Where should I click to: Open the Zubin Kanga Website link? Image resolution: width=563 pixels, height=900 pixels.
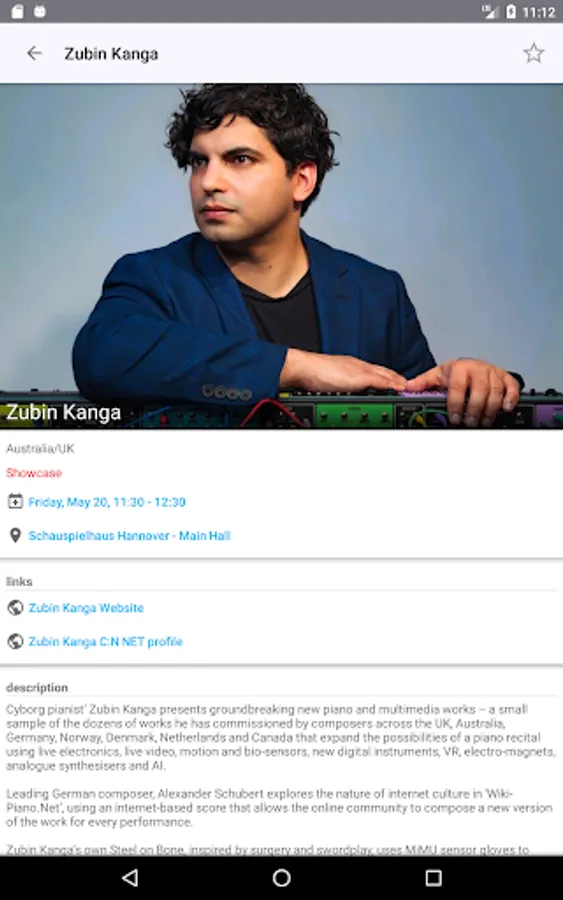point(86,608)
